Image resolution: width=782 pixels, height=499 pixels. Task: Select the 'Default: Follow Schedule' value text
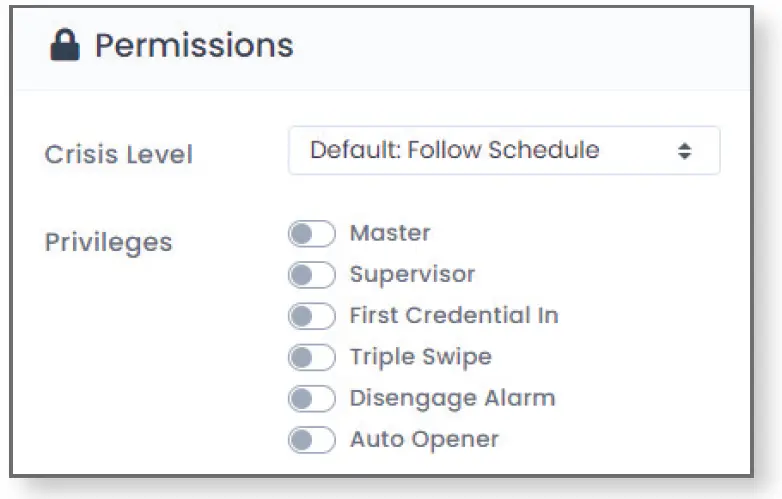[454, 151]
